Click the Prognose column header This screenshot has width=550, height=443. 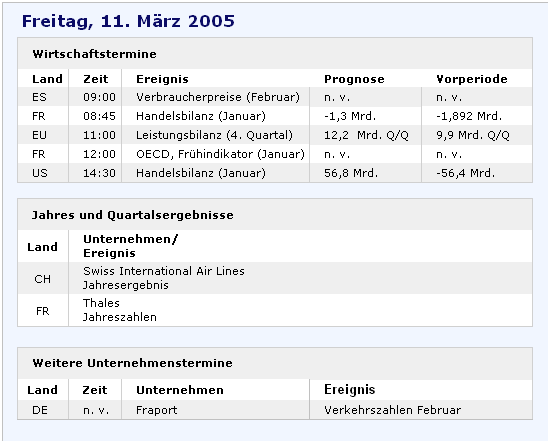(x=354, y=79)
